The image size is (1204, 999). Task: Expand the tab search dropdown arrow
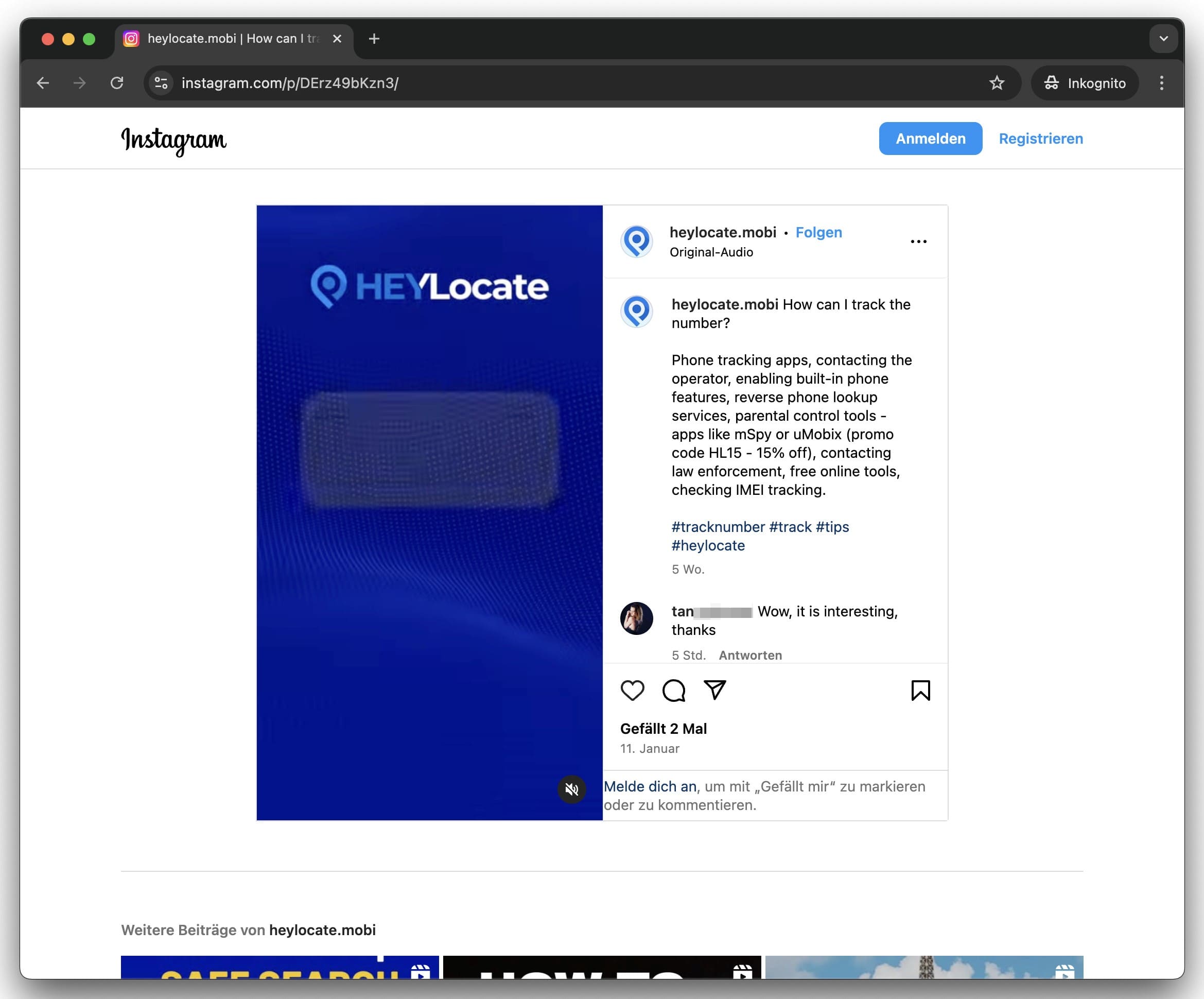(x=1163, y=39)
